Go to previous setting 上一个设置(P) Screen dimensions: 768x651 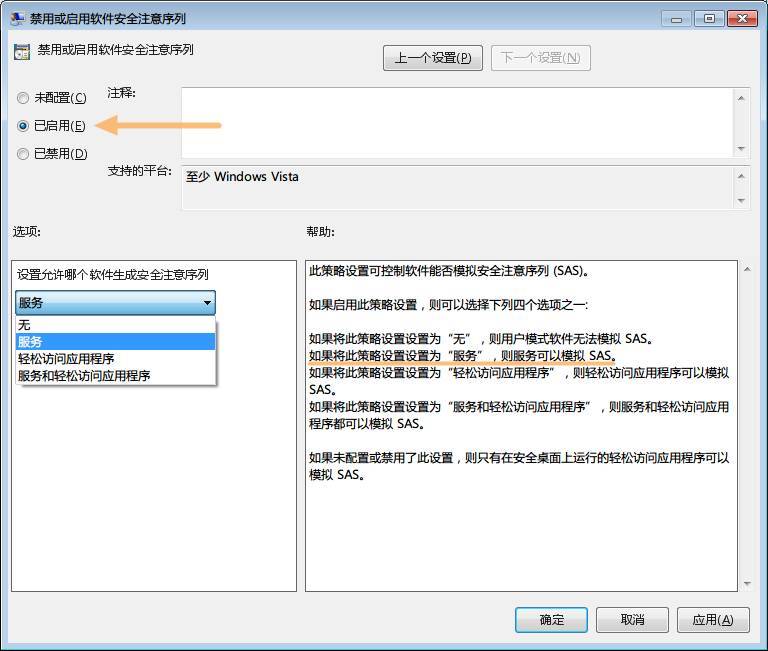[433, 58]
